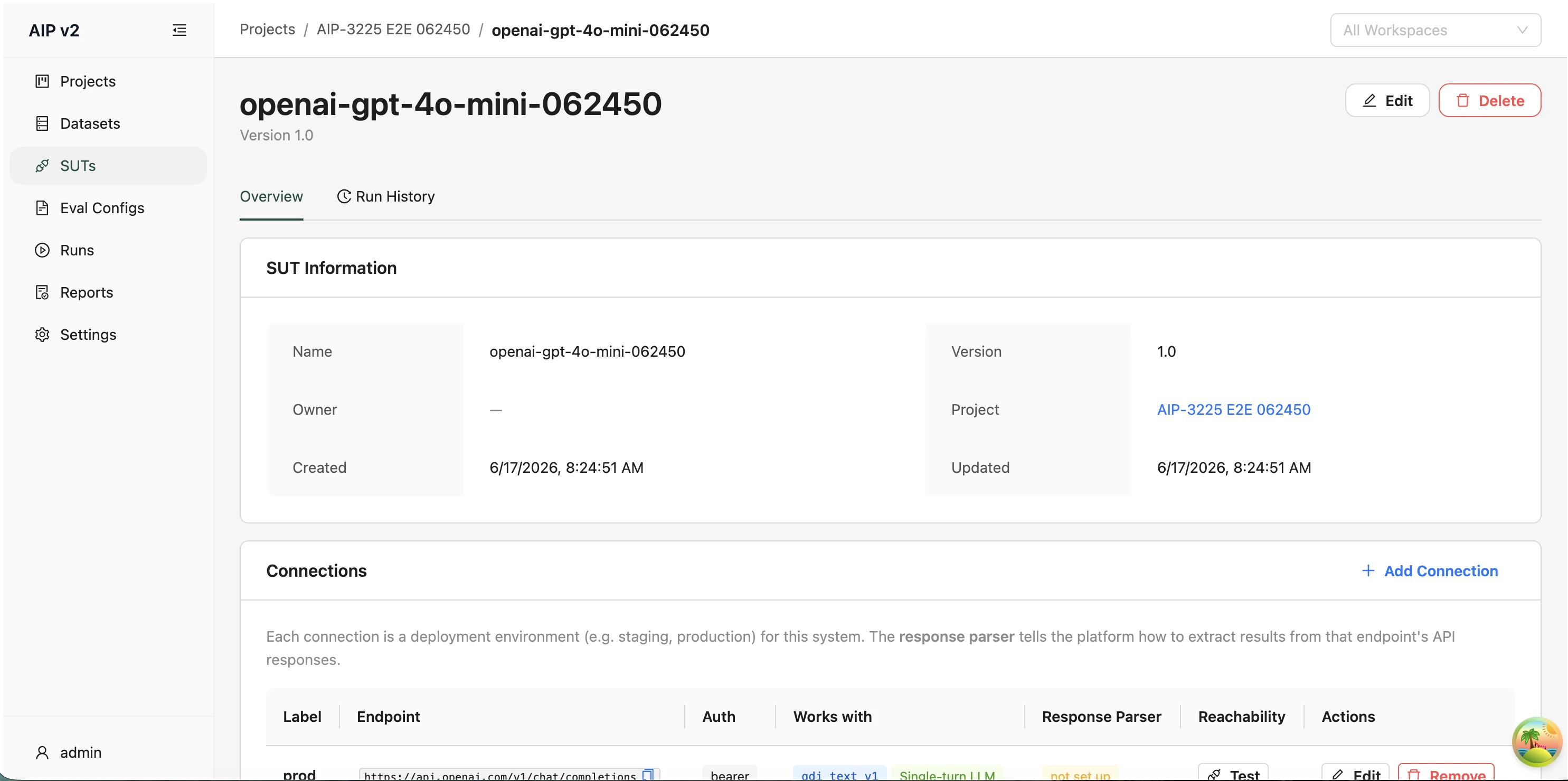This screenshot has width=1568, height=781.
Task: Switch to the Overview tab
Action: click(x=271, y=196)
